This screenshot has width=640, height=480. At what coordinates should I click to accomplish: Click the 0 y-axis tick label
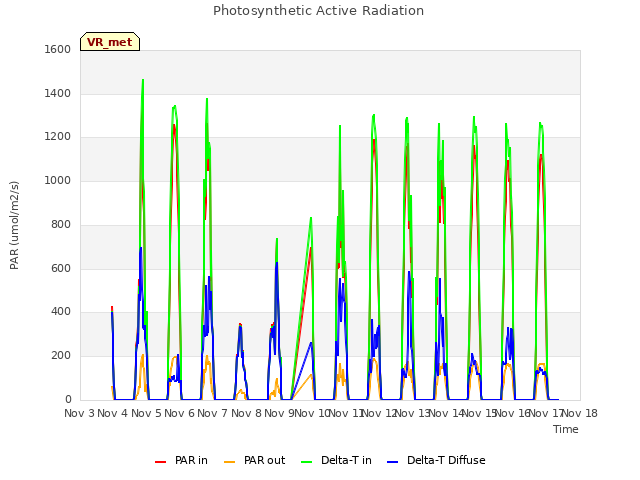tap(68, 399)
